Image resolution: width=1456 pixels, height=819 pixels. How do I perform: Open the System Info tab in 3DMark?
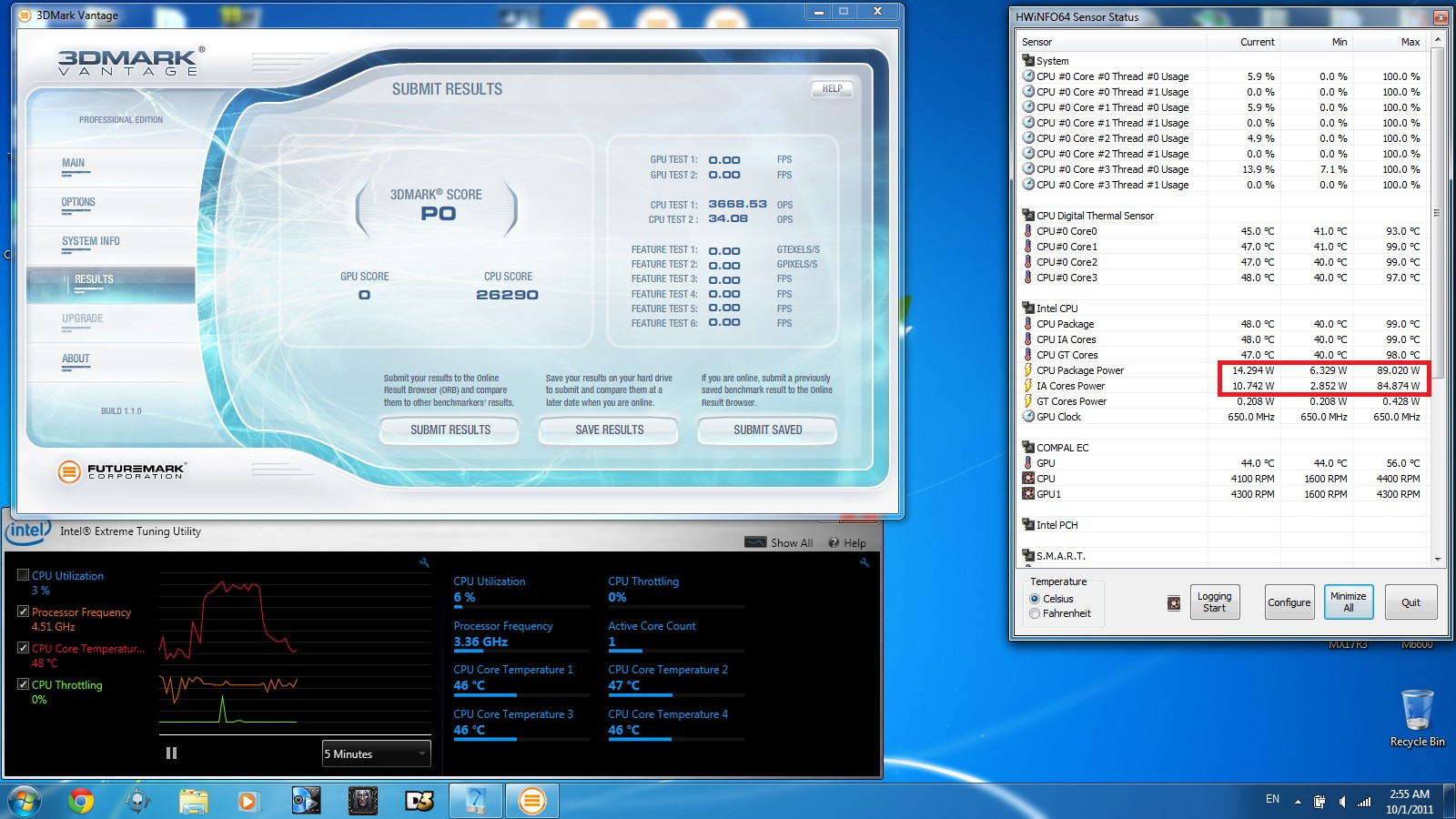91,241
